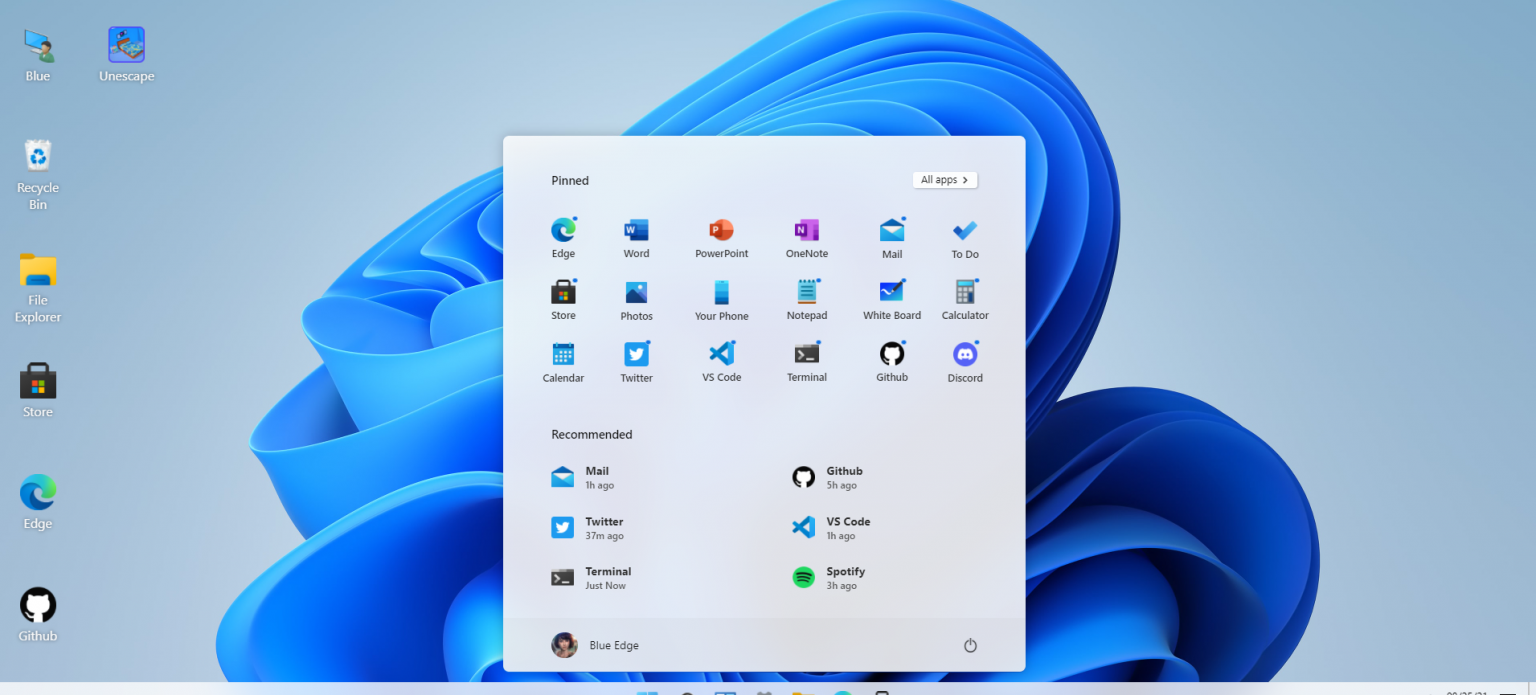The height and width of the screenshot is (695, 1536).
Task: Open the White Board app
Action: [890, 292]
